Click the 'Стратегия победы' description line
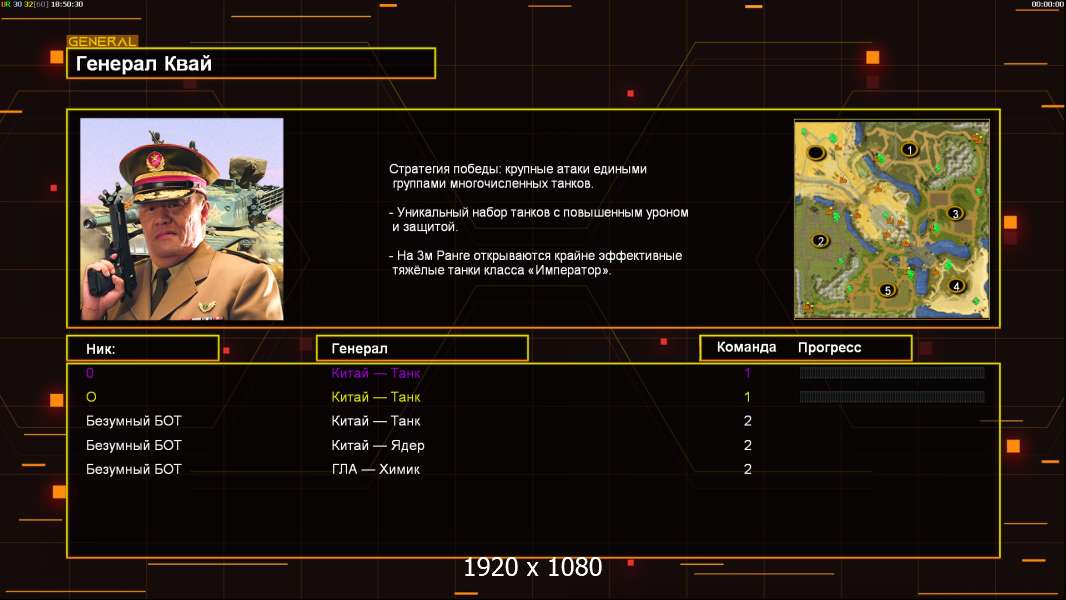 517,176
